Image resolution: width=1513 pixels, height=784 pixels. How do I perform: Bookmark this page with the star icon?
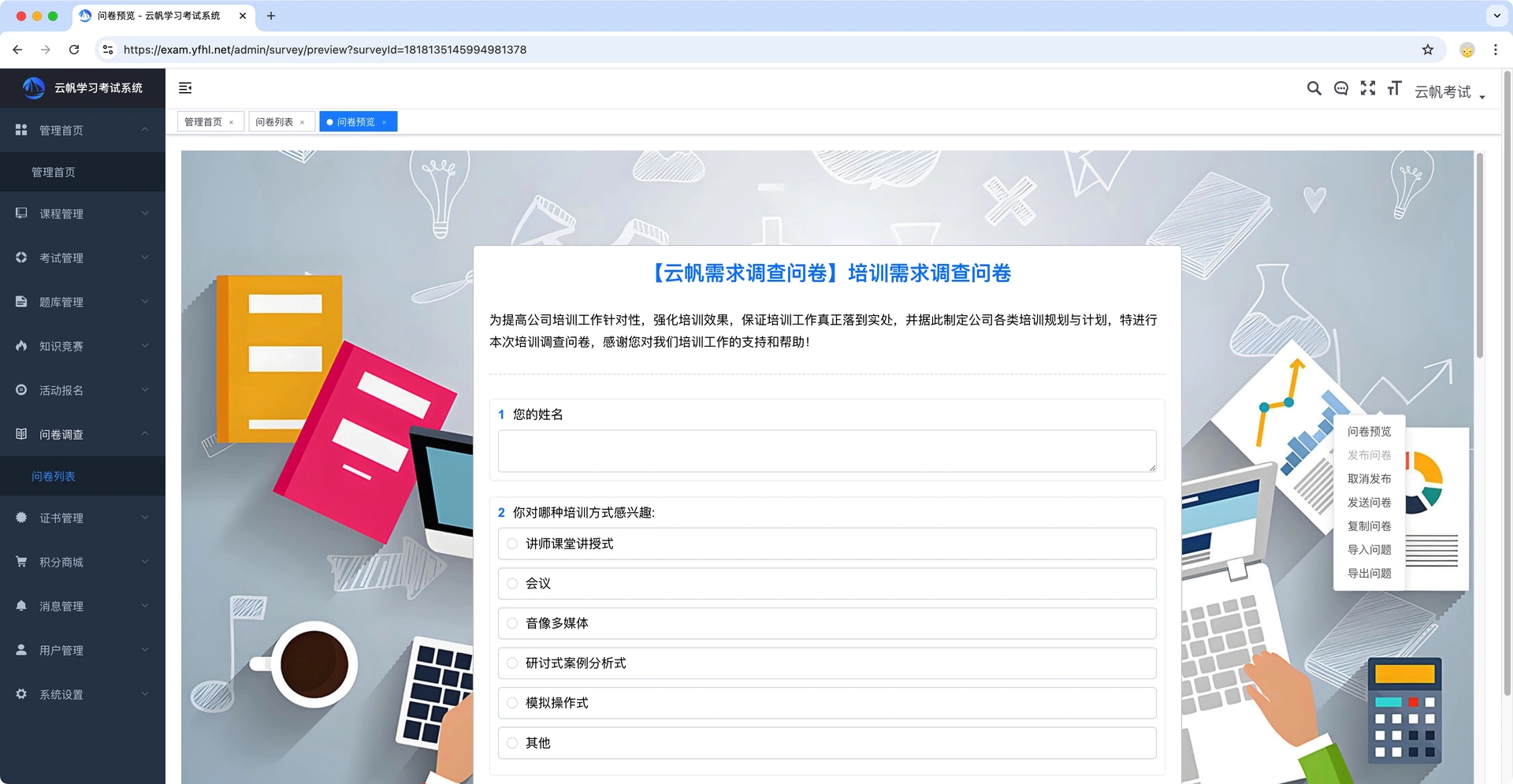pos(1427,50)
